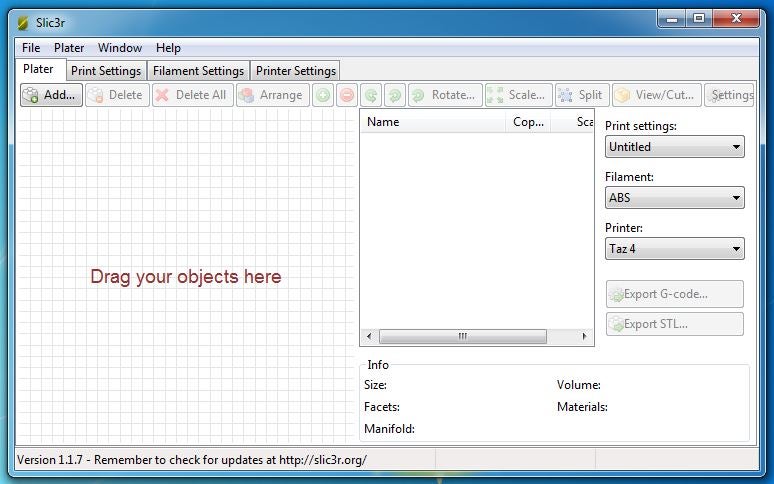Click the 'Size:' label in Info
The width and height of the screenshot is (774, 484).
(375, 385)
